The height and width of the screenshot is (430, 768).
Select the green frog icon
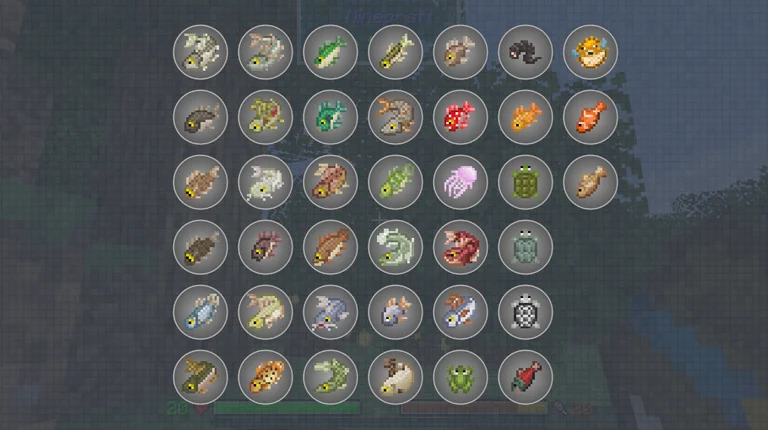[460, 377]
